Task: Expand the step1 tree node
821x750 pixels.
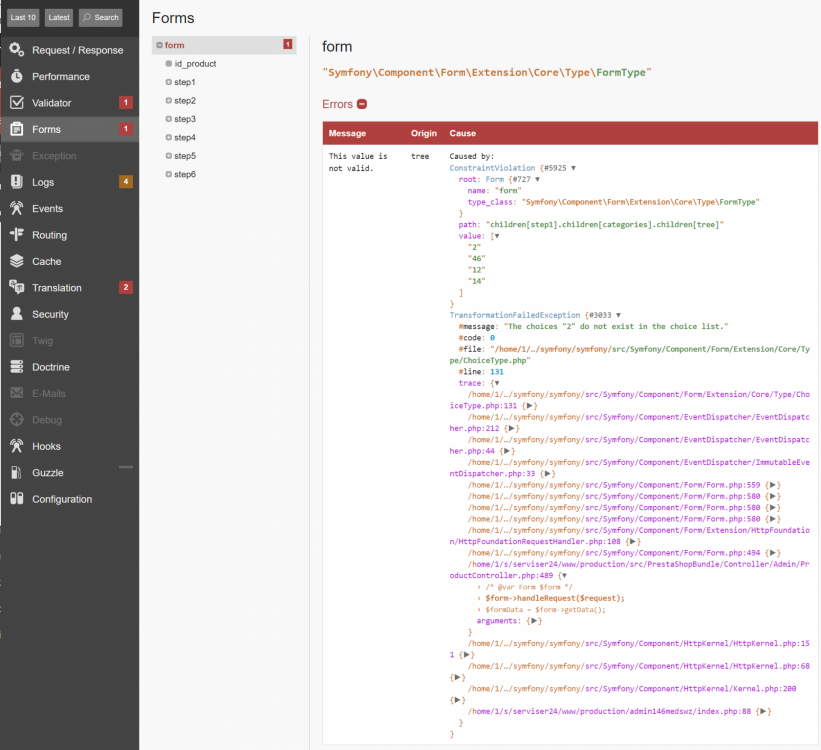Action: pos(169,82)
